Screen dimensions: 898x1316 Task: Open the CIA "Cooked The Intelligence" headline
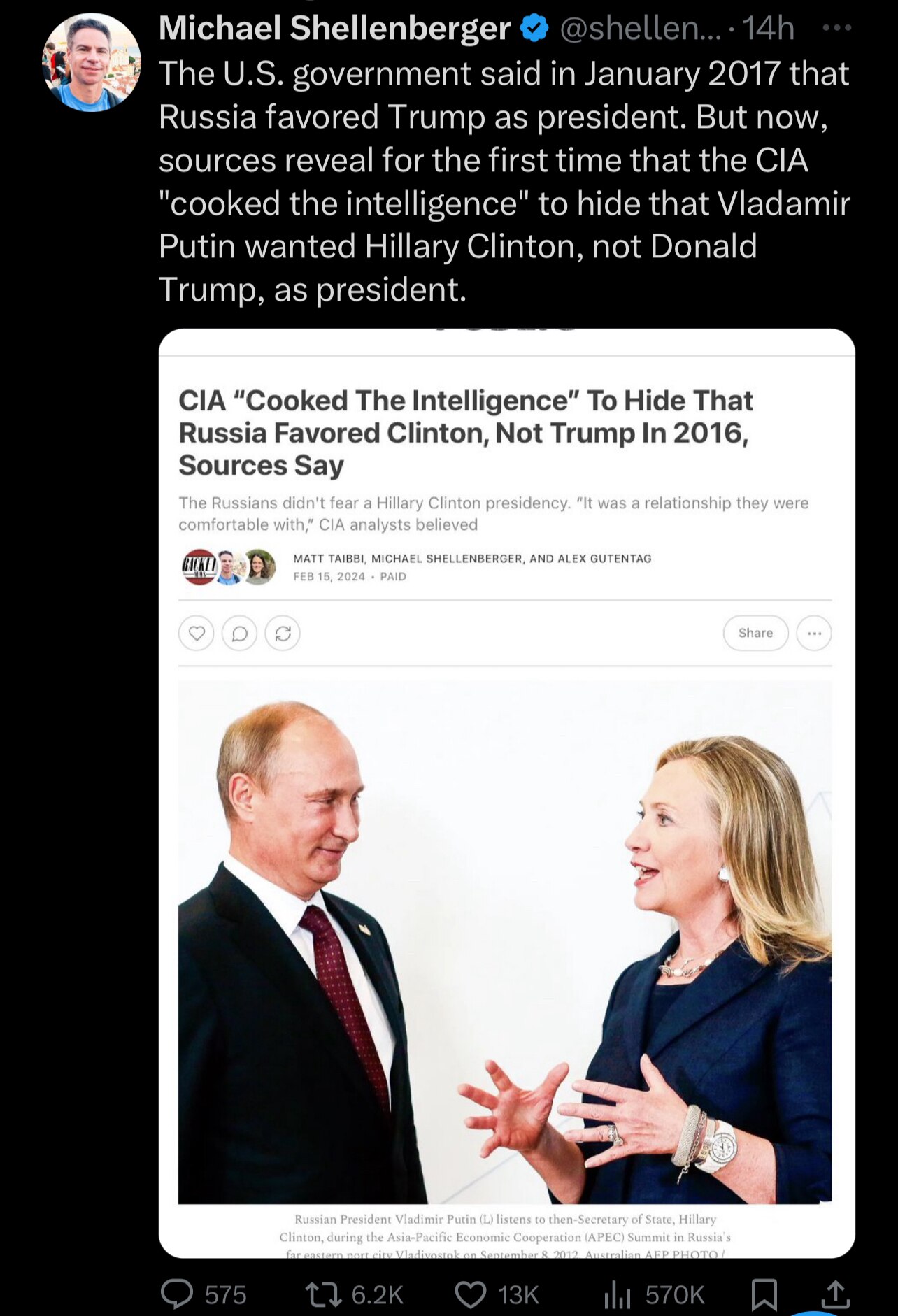[466, 433]
